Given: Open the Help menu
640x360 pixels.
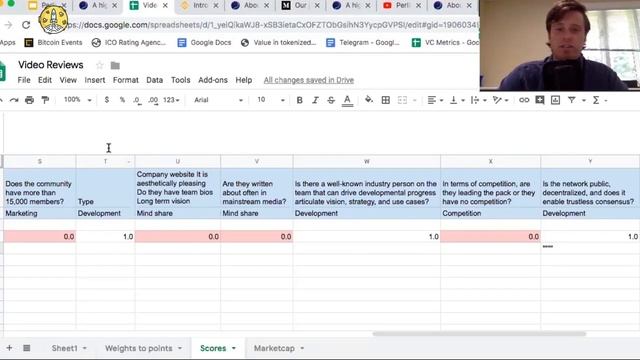Looking at the screenshot, I should tap(243, 80).
